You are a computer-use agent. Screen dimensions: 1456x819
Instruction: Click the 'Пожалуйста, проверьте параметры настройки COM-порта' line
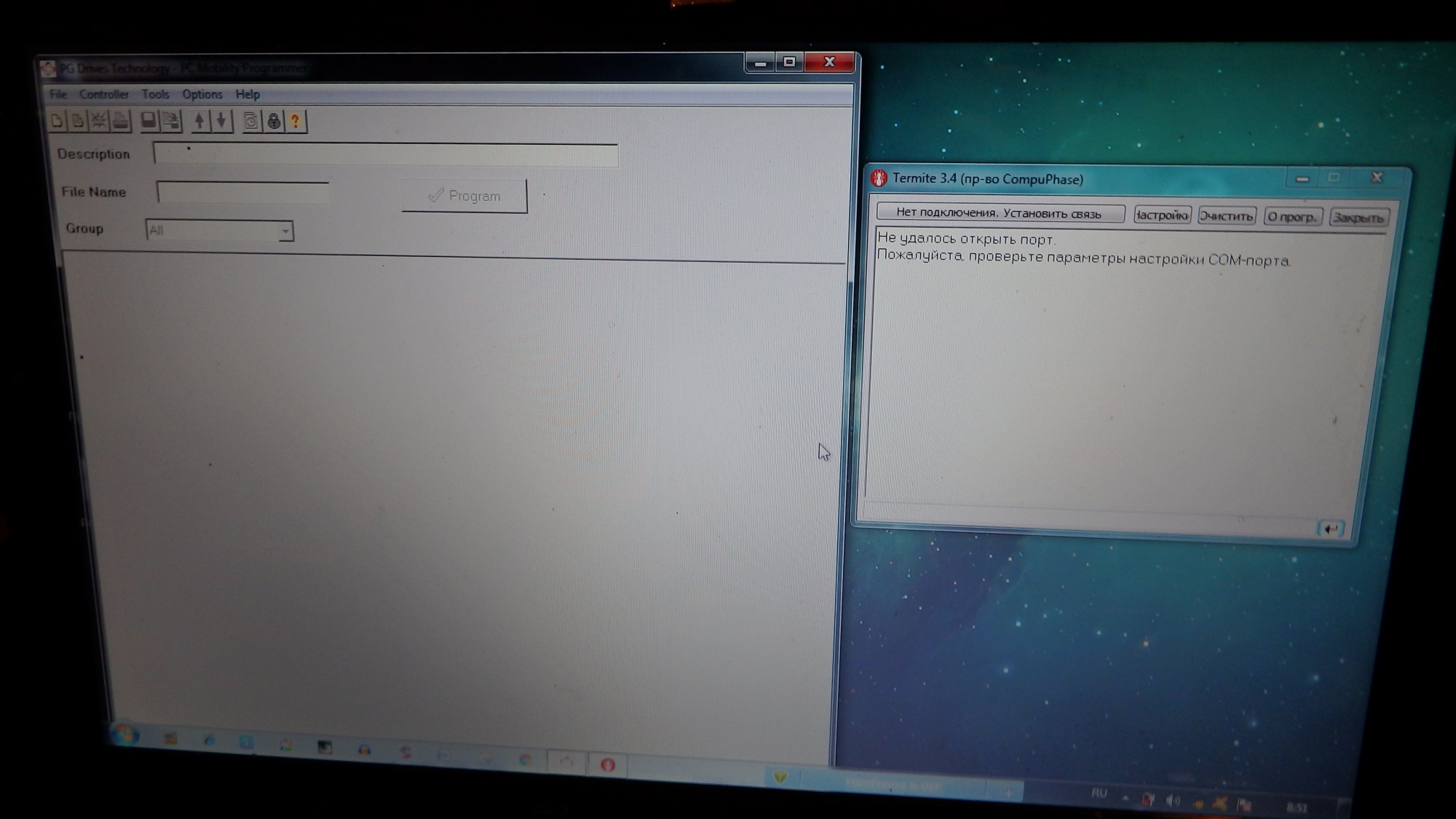[1083, 258]
